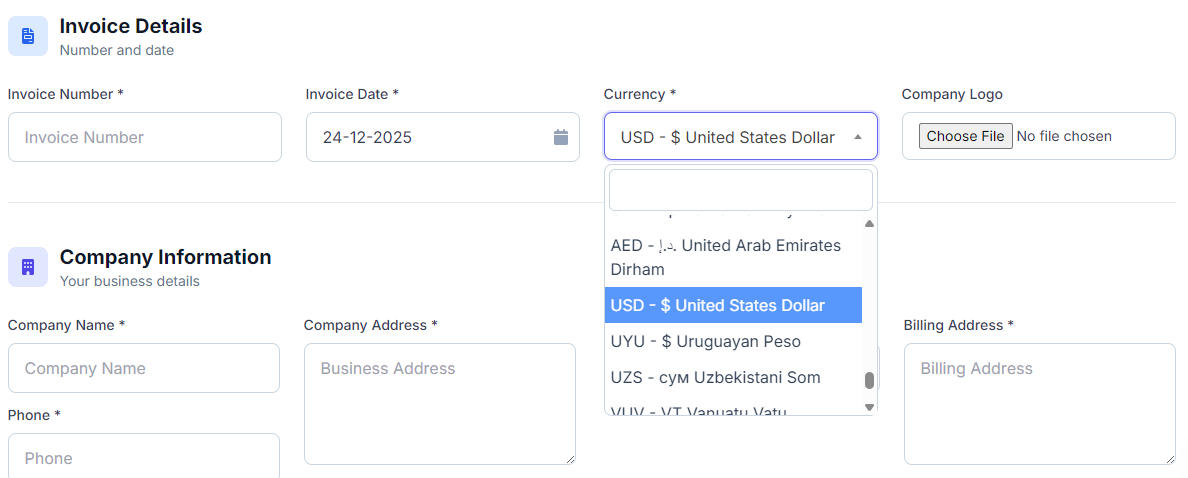This screenshot has width=1188, height=478.
Task: Focus the Company Name field
Action: pos(143,368)
